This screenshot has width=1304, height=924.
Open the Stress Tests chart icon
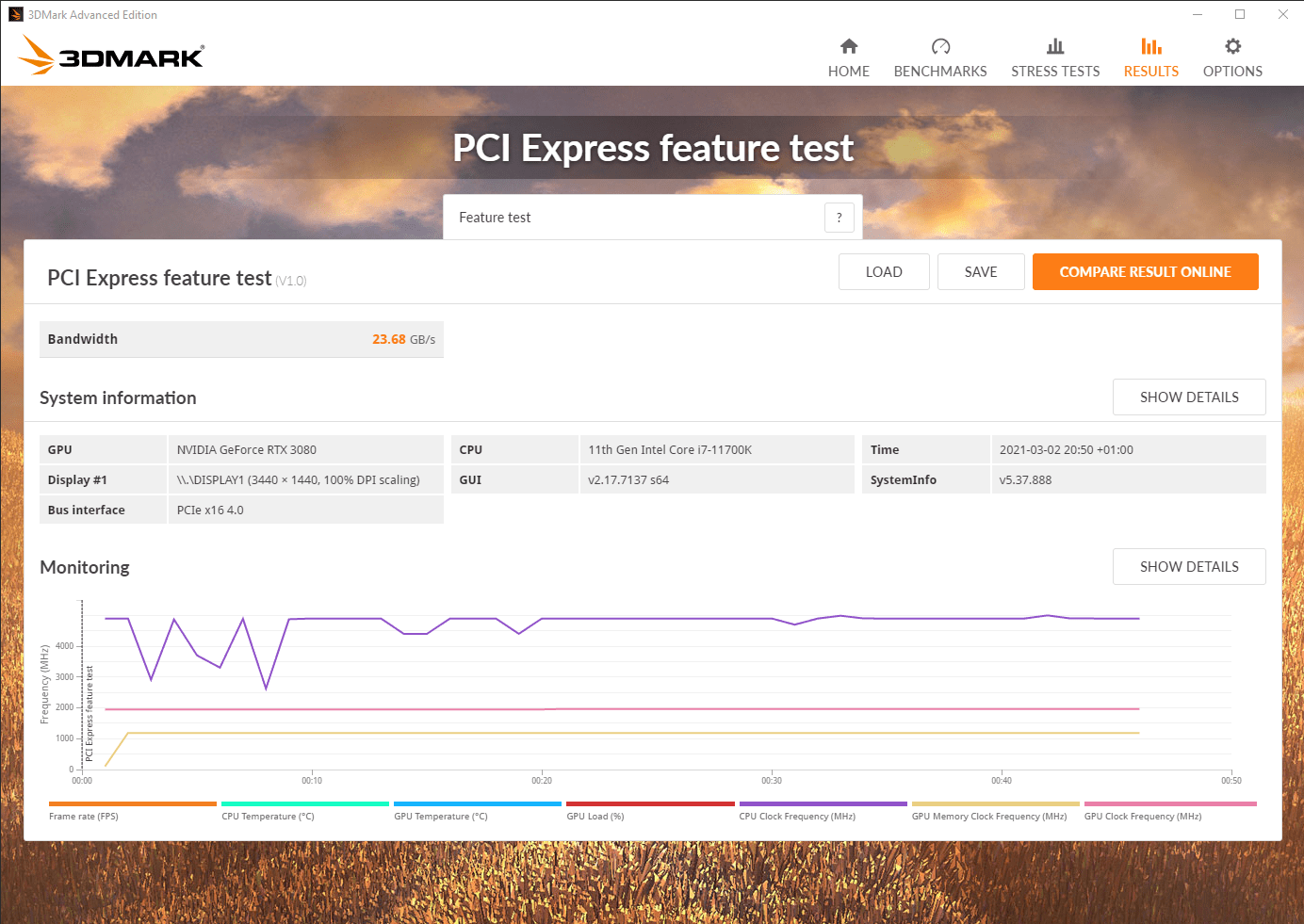coord(1055,46)
